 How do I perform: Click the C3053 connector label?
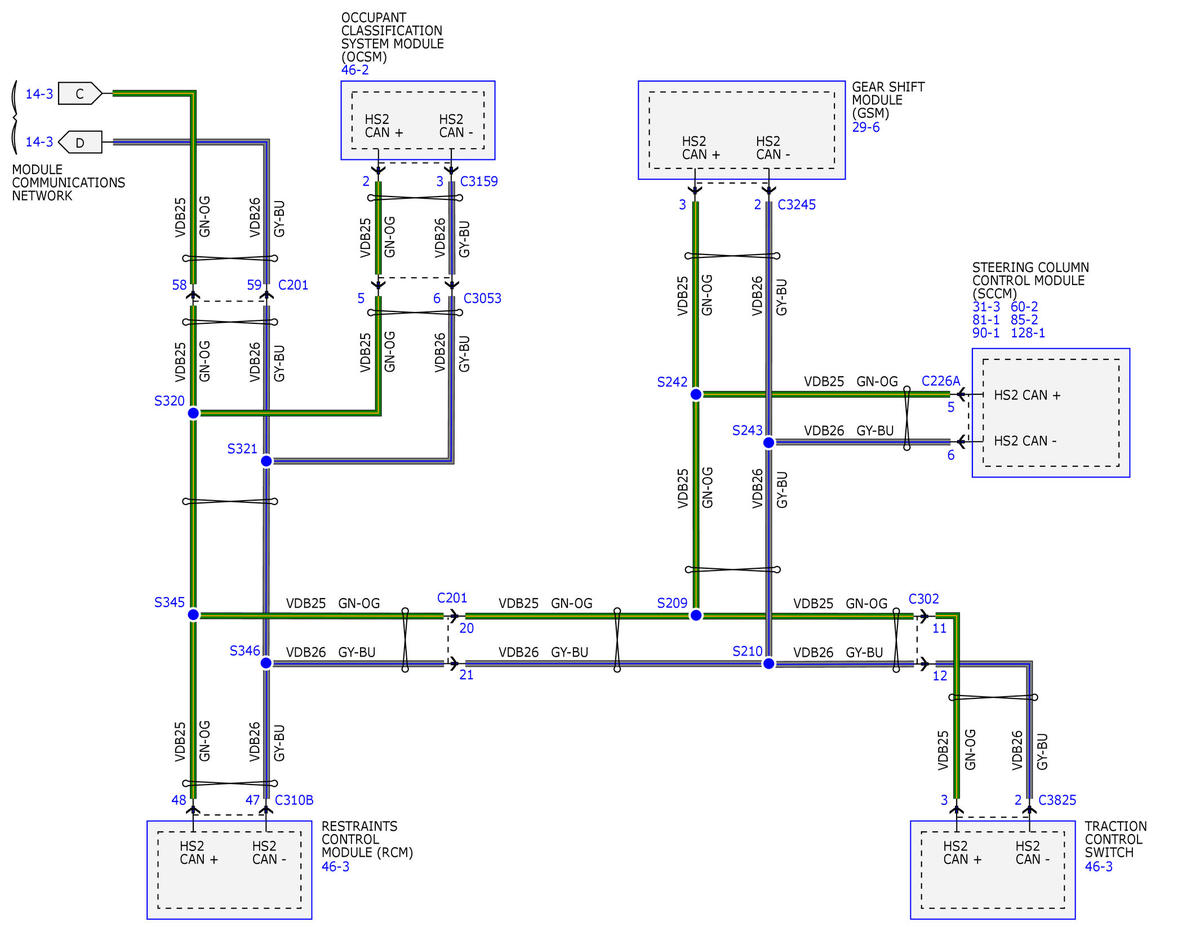tap(481, 298)
